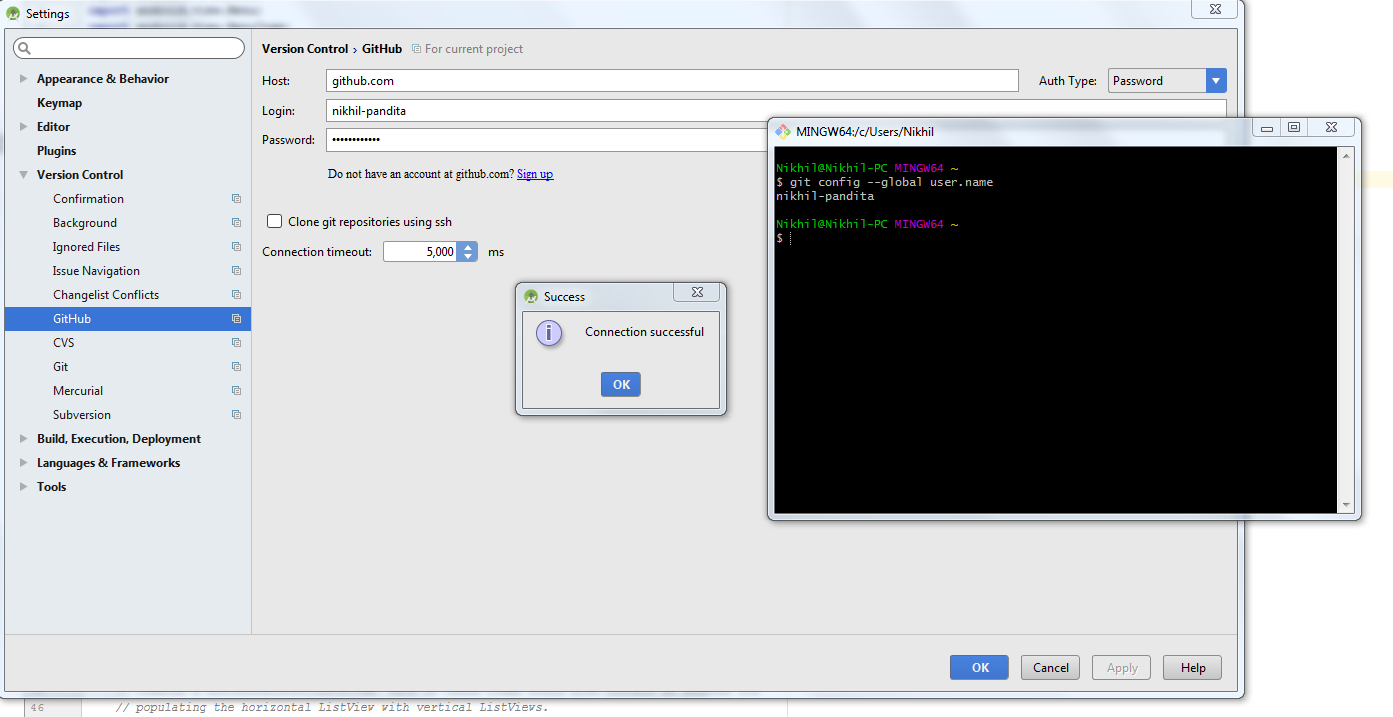This screenshot has width=1393, height=717.
Task: Click per-project icon next to Confirmation
Action: click(236, 199)
